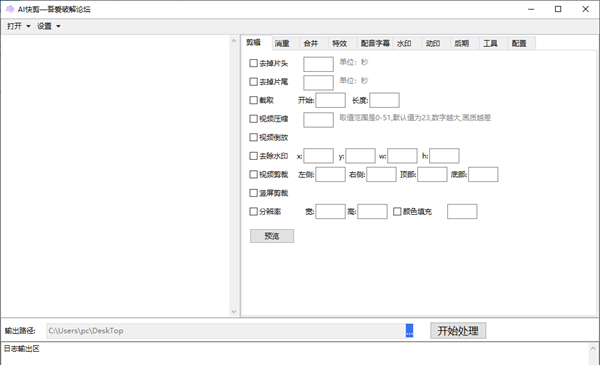Click the 长度 input field

(385, 100)
